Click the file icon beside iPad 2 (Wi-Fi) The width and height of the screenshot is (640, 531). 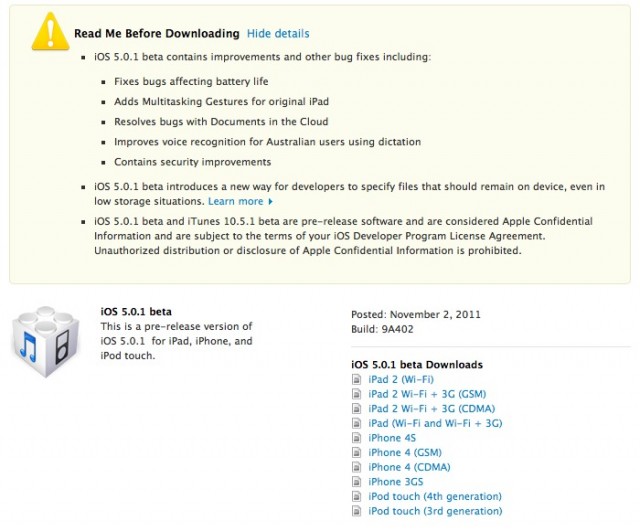click(x=358, y=380)
